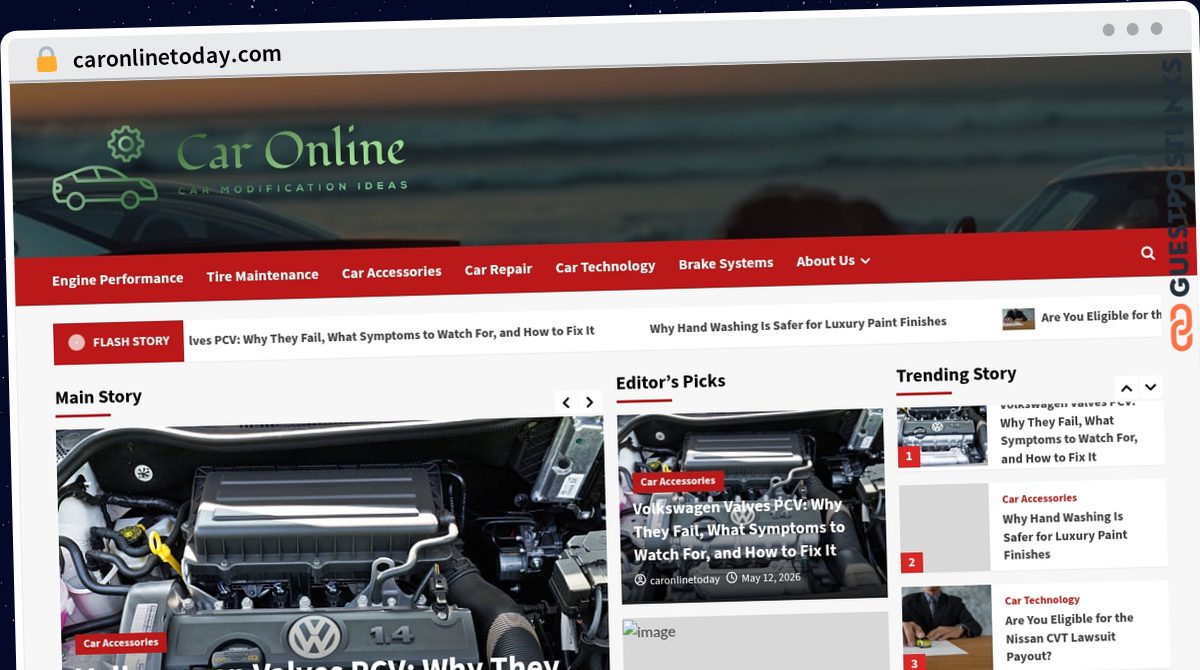Open Car Repair menu item
The image size is (1200, 670).
(498, 269)
